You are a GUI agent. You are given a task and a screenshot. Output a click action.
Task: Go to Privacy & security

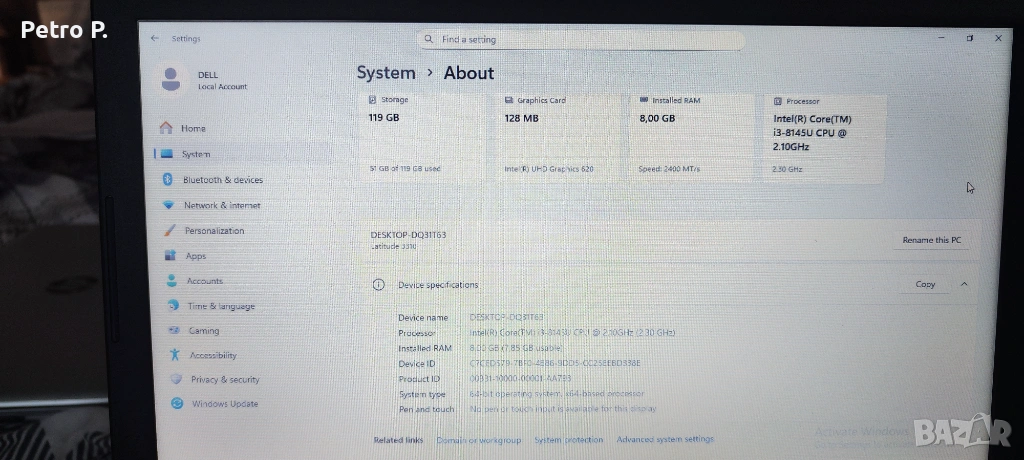click(x=224, y=380)
